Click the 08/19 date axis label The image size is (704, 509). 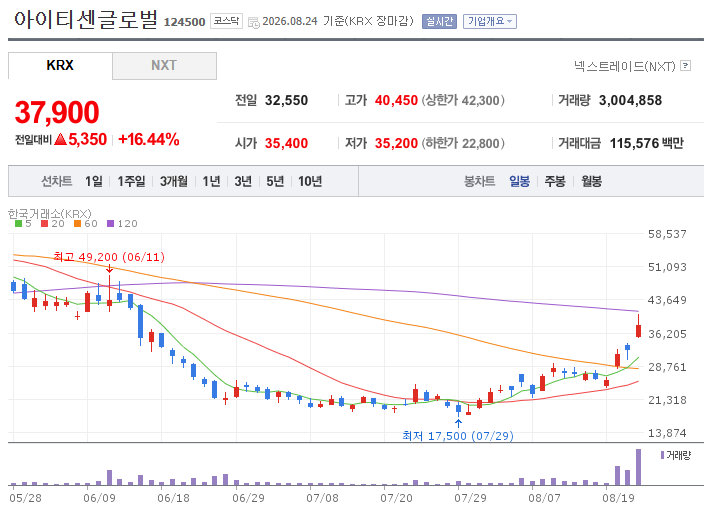tap(618, 498)
